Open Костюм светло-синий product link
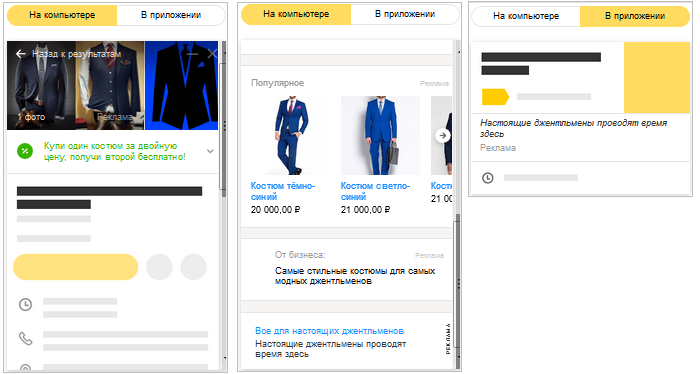 tap(375, 191)
